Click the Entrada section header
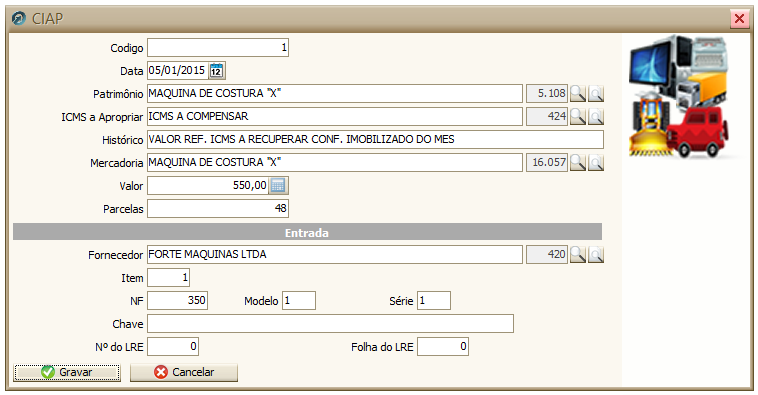 [307, 232]
